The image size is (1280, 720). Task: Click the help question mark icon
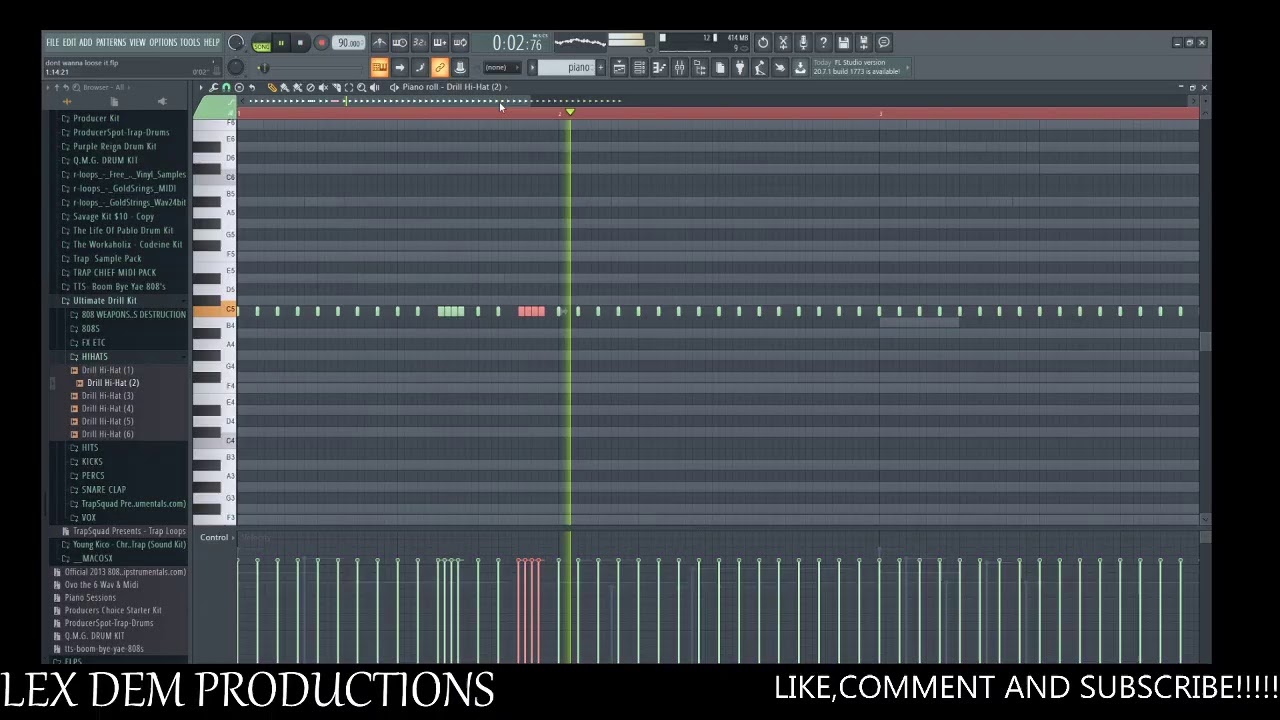point(823,42)
